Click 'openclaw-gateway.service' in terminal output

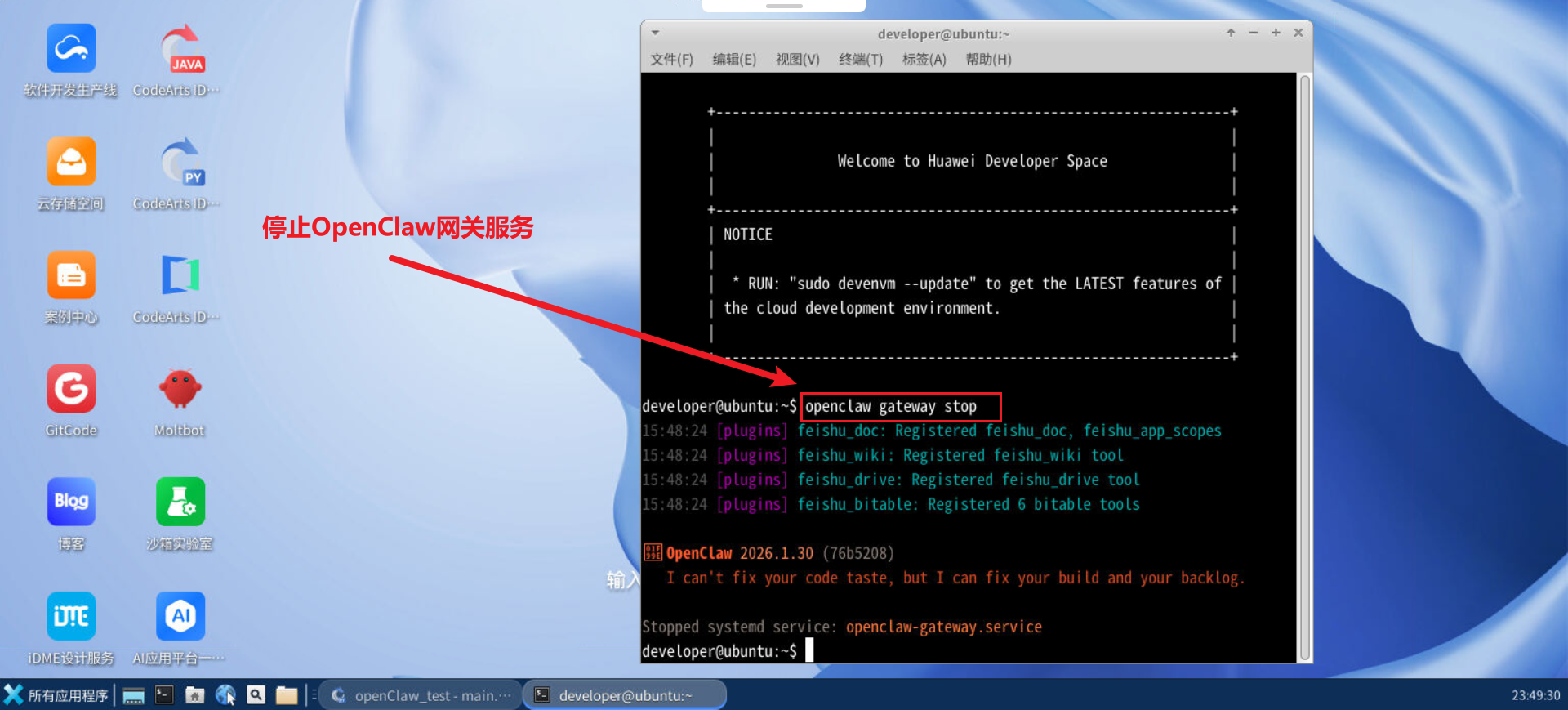[944, 627]
